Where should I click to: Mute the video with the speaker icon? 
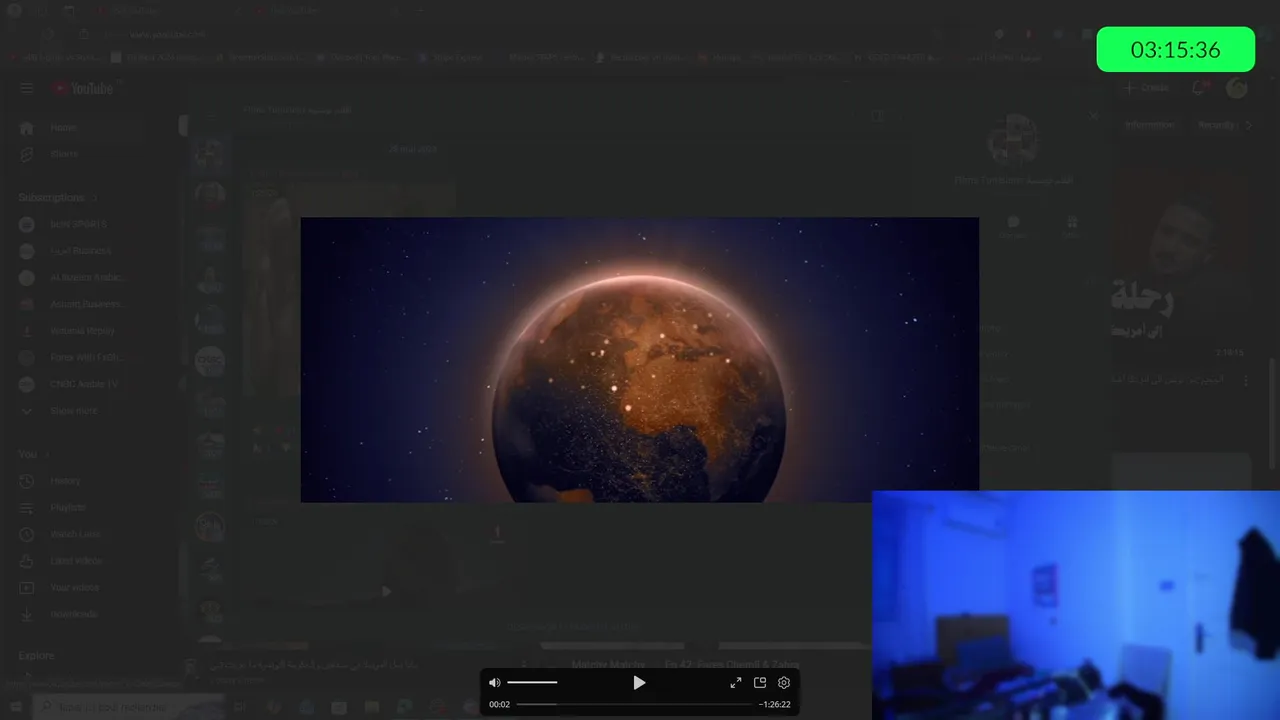494,683
